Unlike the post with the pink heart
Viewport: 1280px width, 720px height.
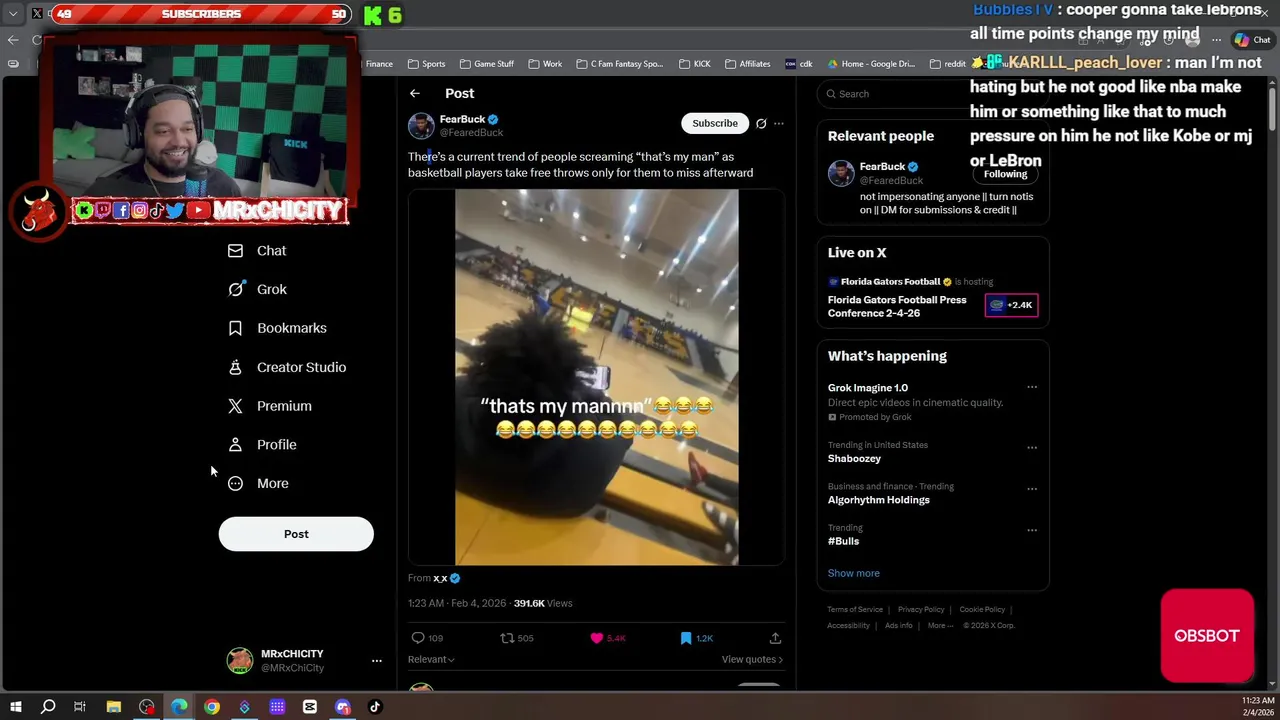(597, 638)
